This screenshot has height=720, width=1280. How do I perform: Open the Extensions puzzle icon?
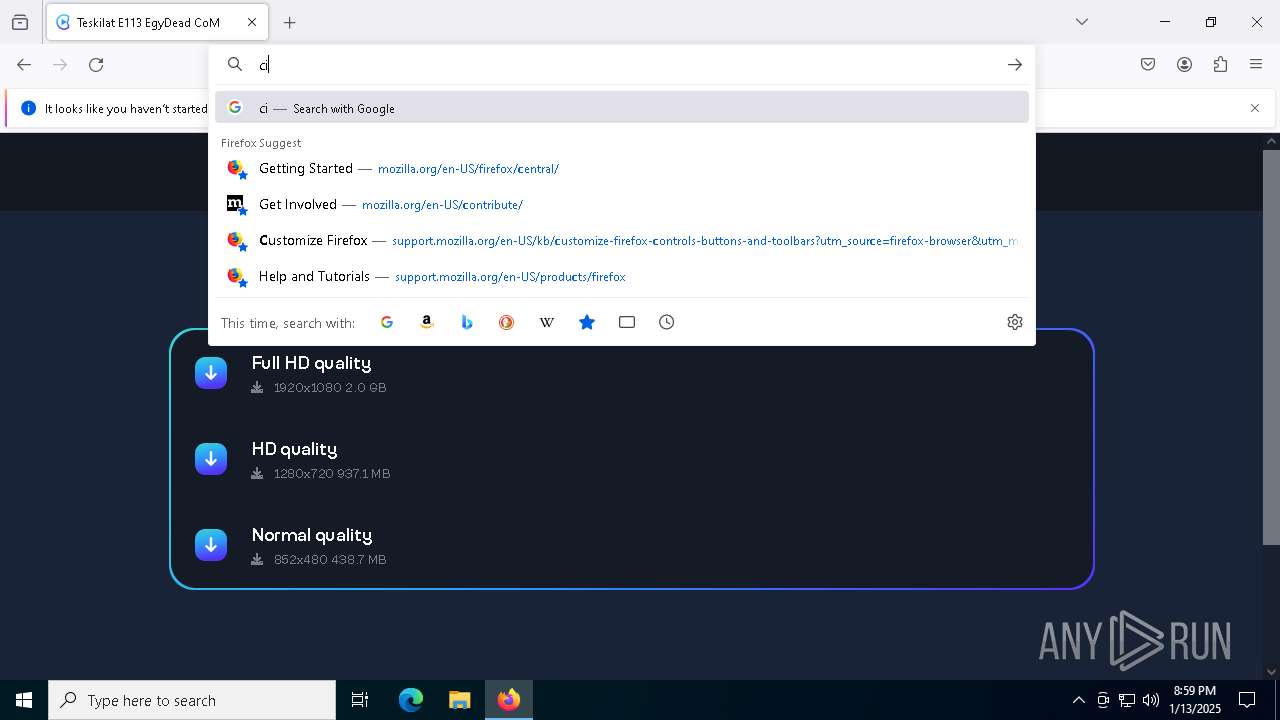pyautogui.click(x=1220, y=64)
